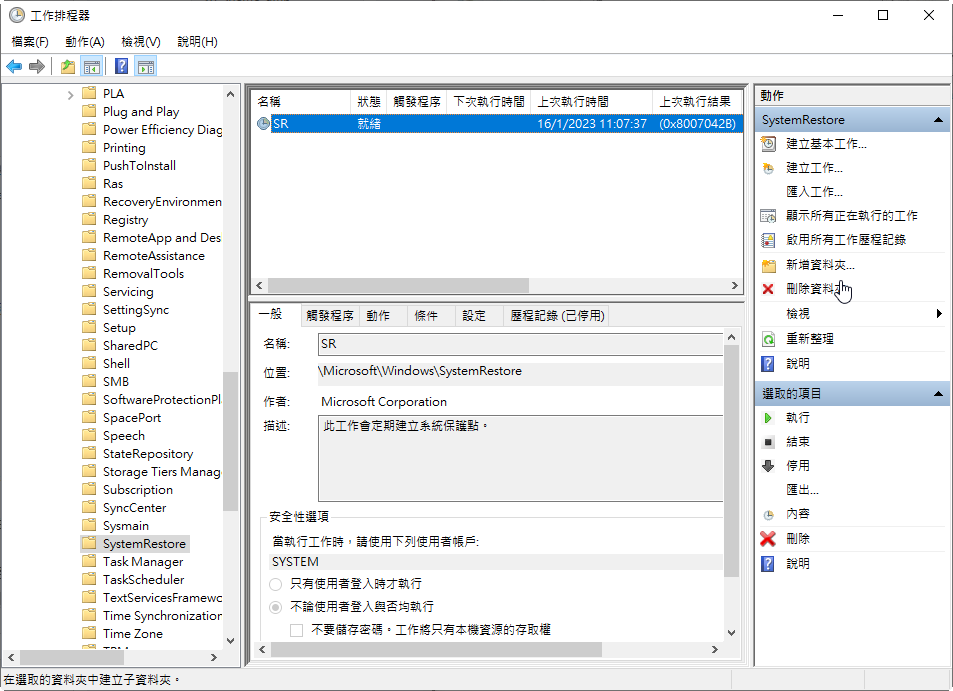Click the 顯示所有正在執行的工作 icon
Screen dimensions: 953x691
click(x=768, y=216)
